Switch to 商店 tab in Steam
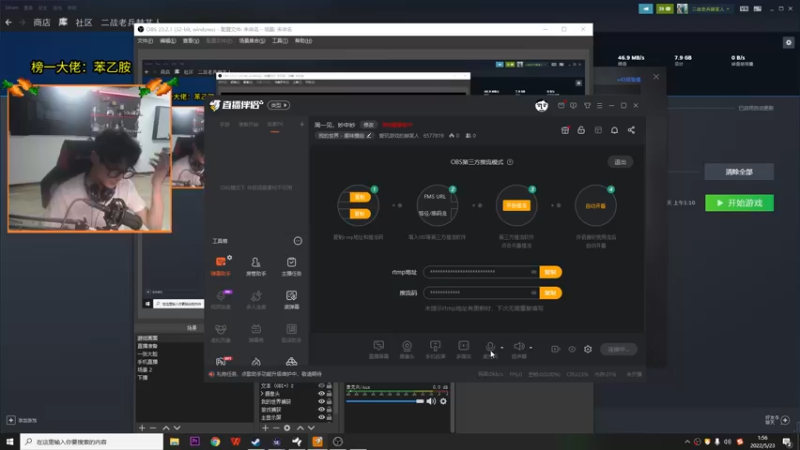This screenshot has height=450, width=800. 42,22
